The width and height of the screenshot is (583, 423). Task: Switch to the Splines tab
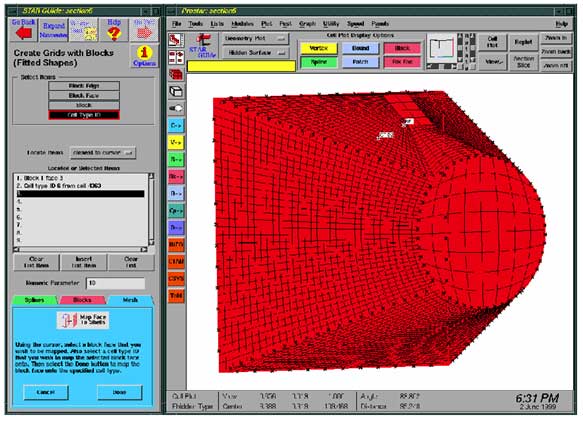click(x=35, y=300)
